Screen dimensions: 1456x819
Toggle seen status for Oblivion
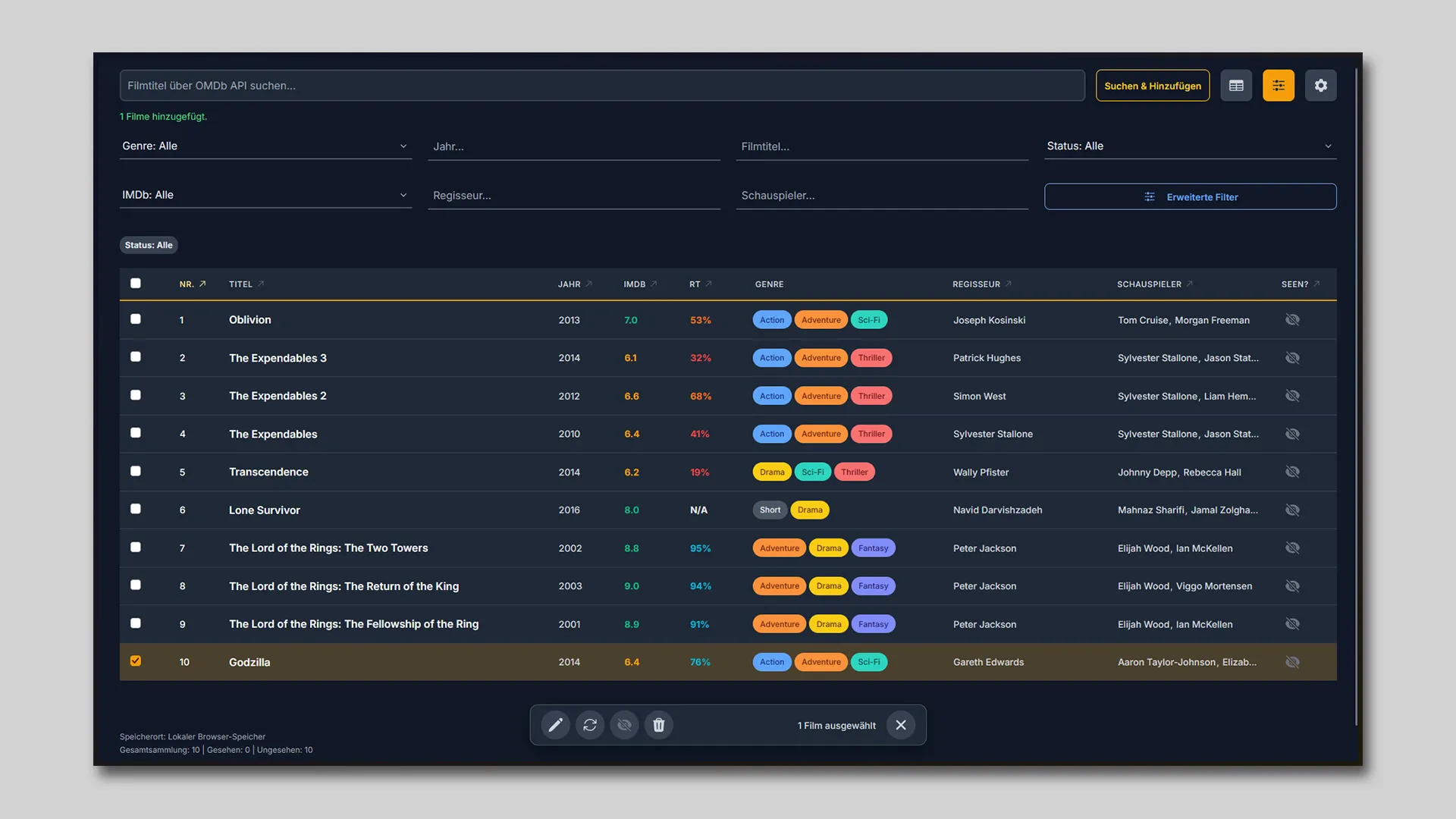tap(1293, 320)
